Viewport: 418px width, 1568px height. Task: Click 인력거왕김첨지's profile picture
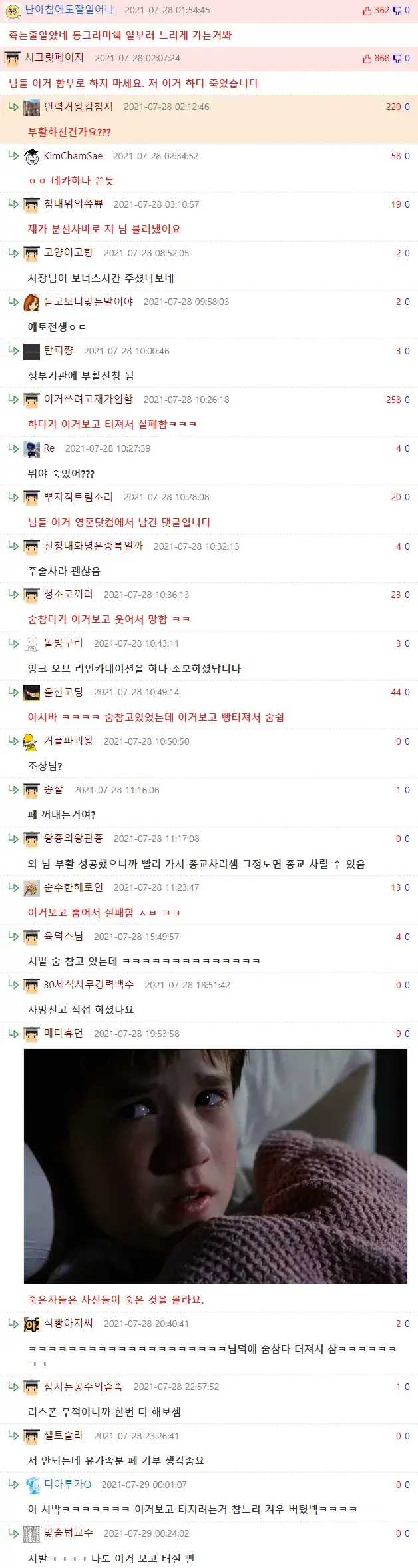point(31,107)
